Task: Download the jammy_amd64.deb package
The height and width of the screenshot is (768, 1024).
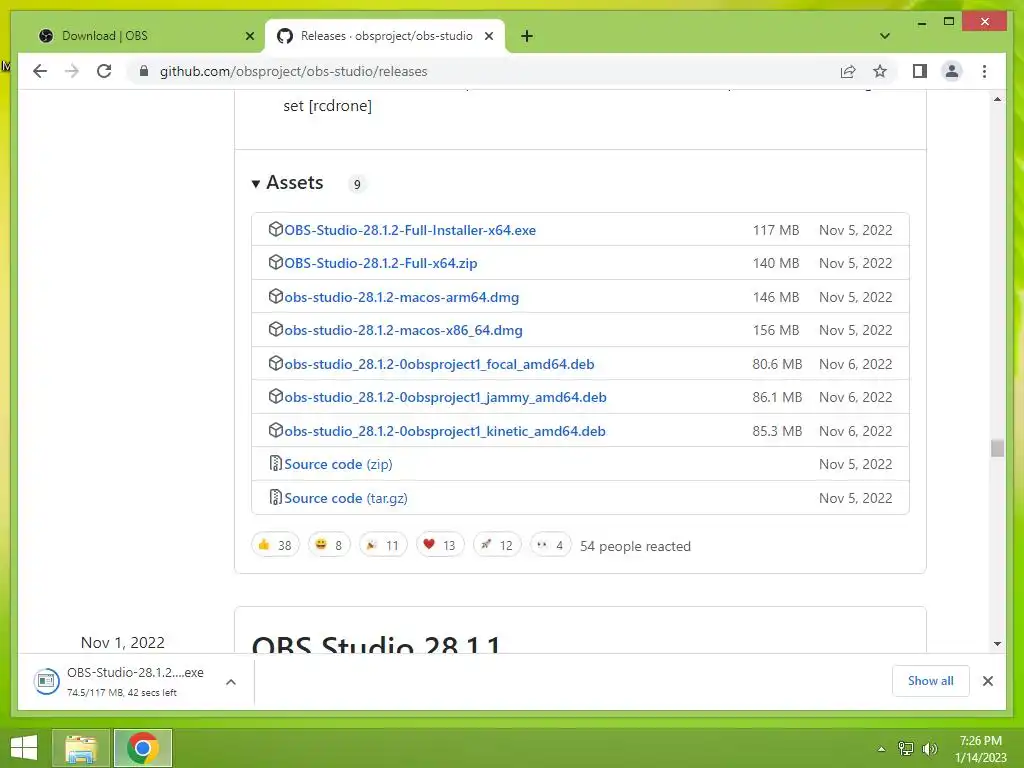Action: pos(445,397)
